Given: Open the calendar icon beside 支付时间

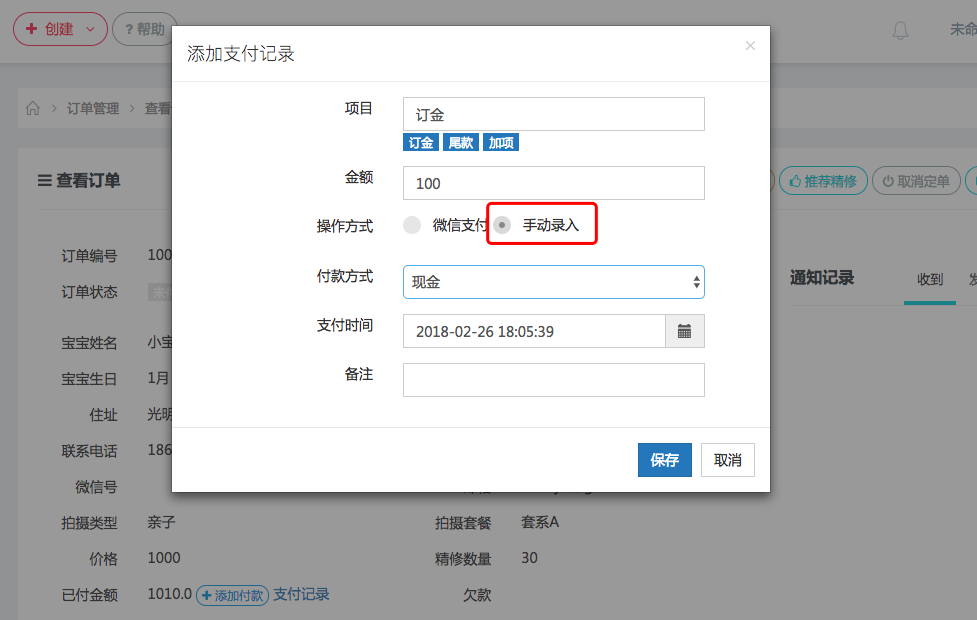Looking at the screenshot, I should (684, 329).
